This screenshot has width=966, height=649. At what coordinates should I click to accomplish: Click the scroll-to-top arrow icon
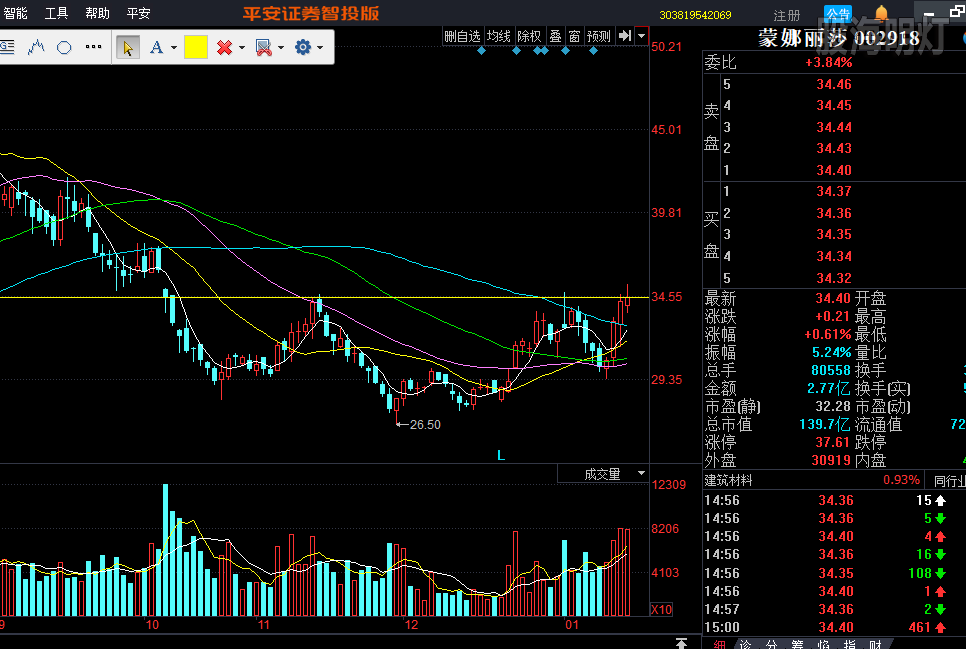pos(681,643)
